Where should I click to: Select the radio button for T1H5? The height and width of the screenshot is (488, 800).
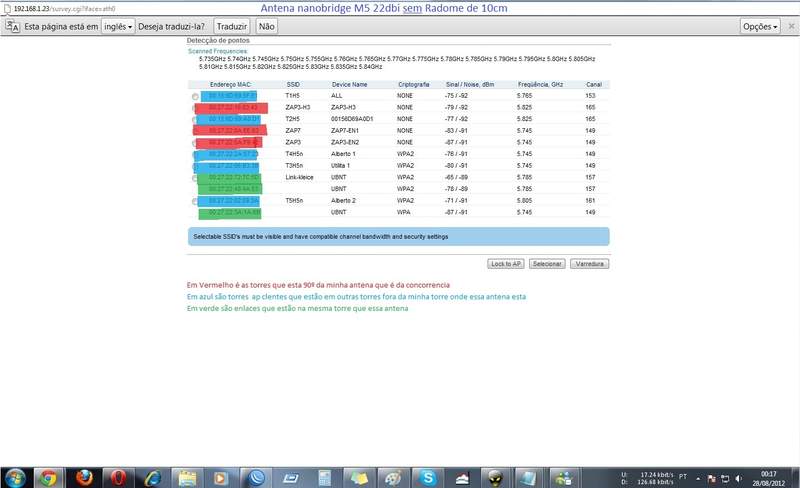point(195,96)
